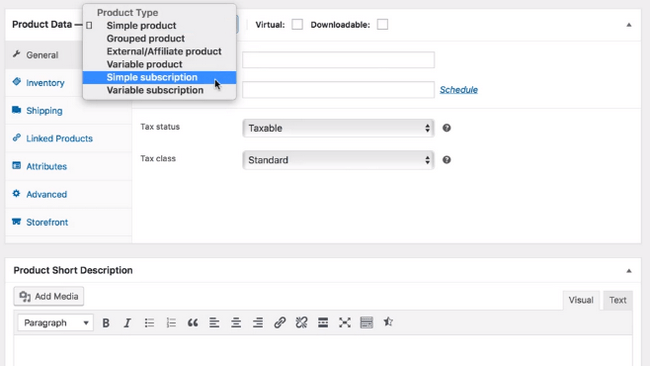Switch editor to Visual tab

tap(581, 300)
